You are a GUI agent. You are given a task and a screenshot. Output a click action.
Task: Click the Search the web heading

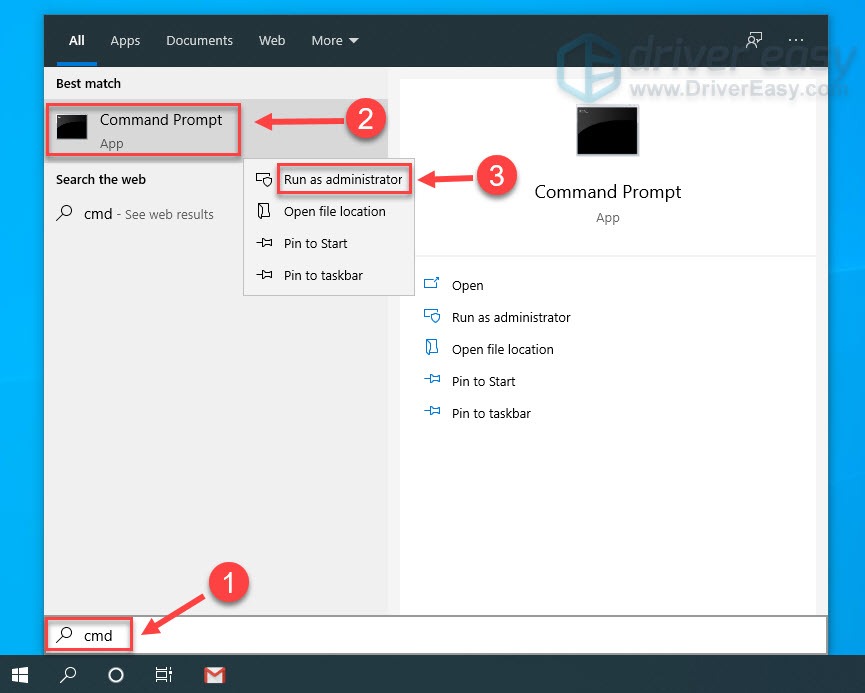[100, 179]
